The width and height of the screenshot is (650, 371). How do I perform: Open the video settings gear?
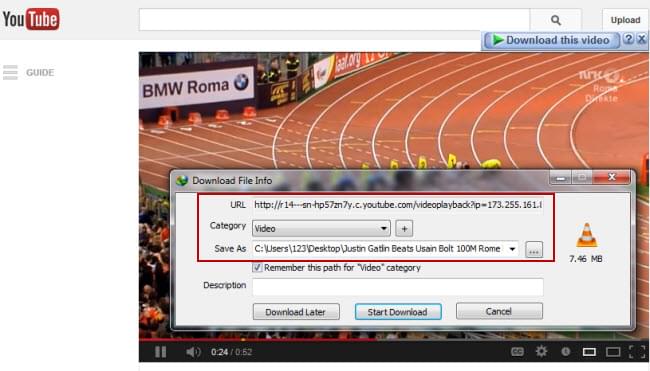541,352
